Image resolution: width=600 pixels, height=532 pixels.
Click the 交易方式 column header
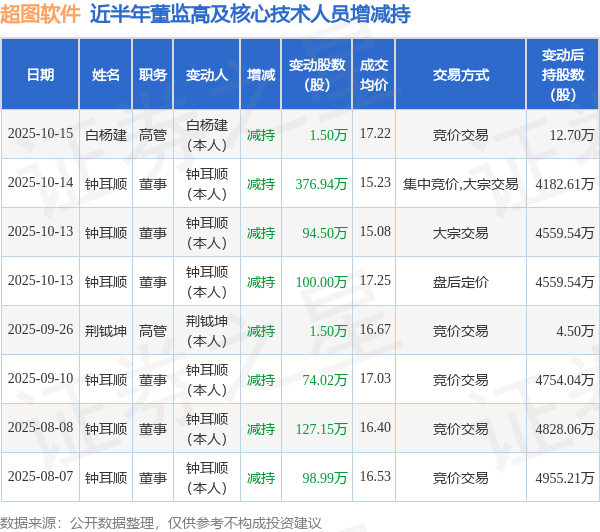(461, 75)
